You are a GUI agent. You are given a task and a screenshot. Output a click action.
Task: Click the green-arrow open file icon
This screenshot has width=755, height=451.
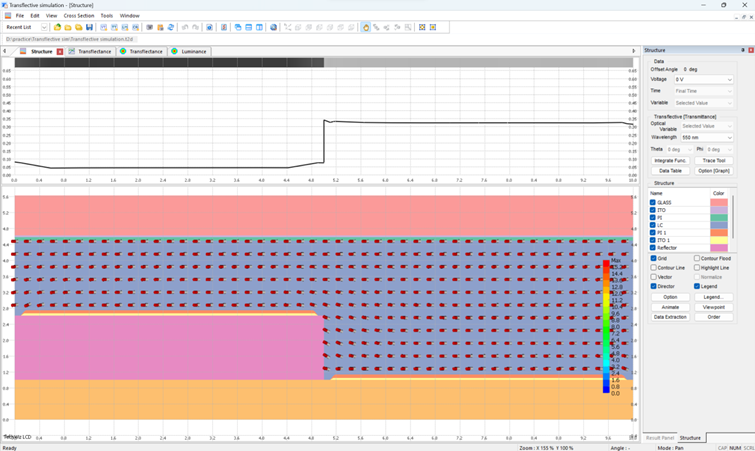57,27
